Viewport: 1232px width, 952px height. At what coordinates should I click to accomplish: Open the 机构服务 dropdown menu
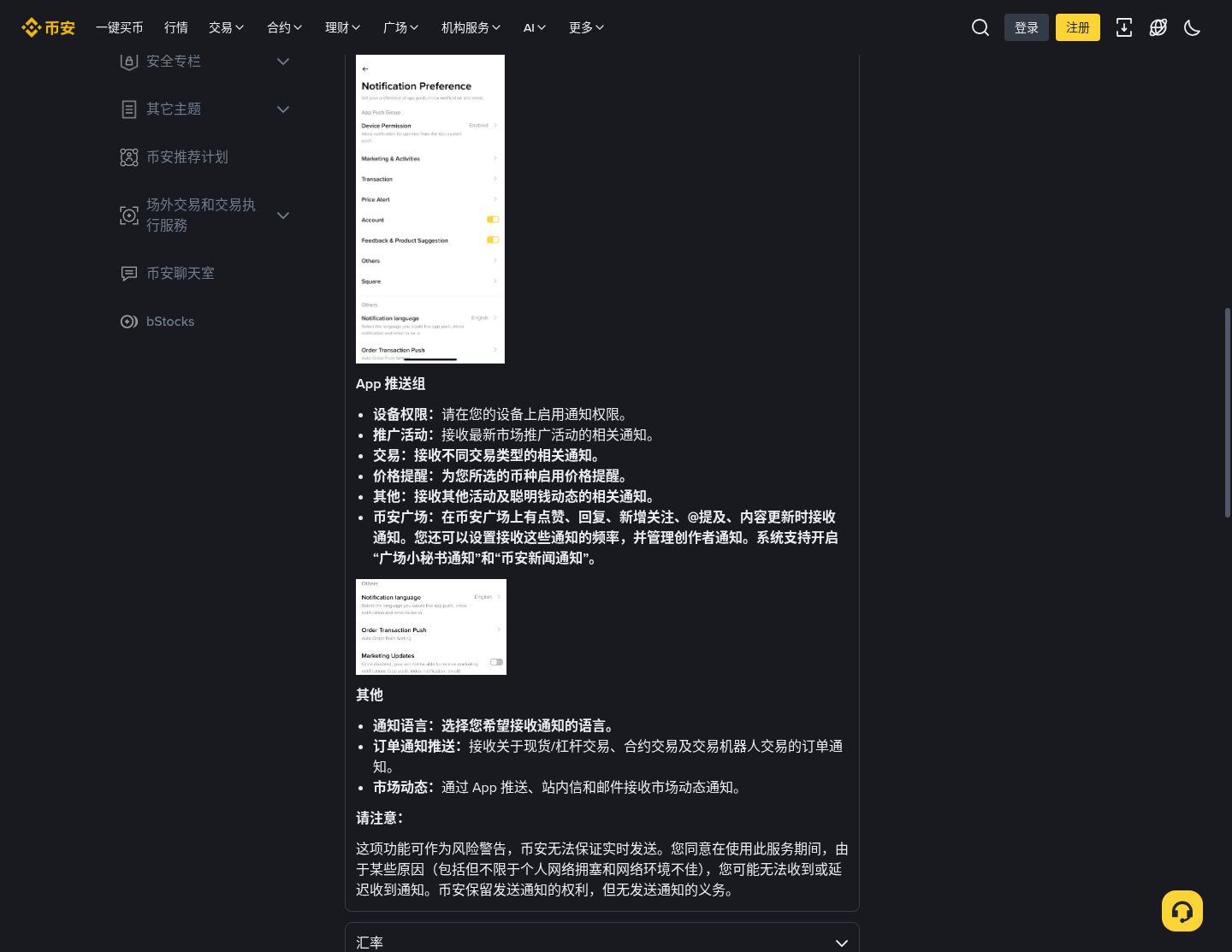click(471, 27)
